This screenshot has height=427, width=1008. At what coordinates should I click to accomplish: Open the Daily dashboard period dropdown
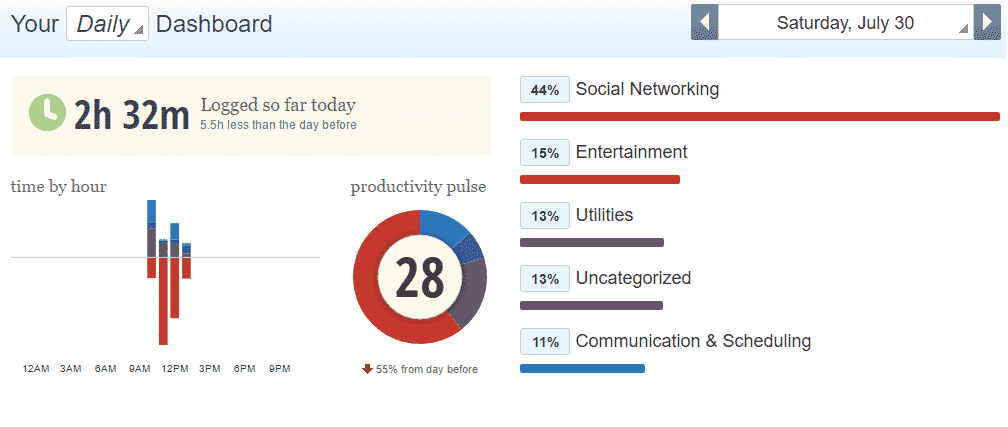point(107,24)
